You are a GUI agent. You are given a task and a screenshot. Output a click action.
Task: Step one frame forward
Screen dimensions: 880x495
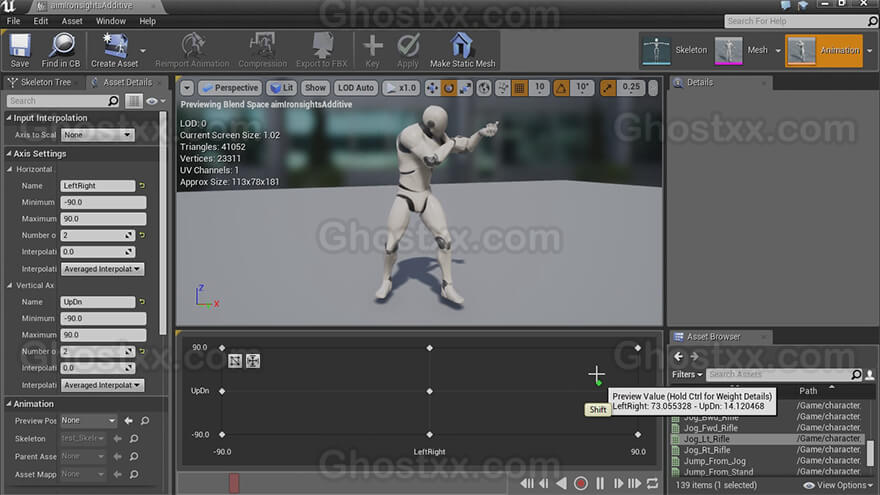pos(618,483)
